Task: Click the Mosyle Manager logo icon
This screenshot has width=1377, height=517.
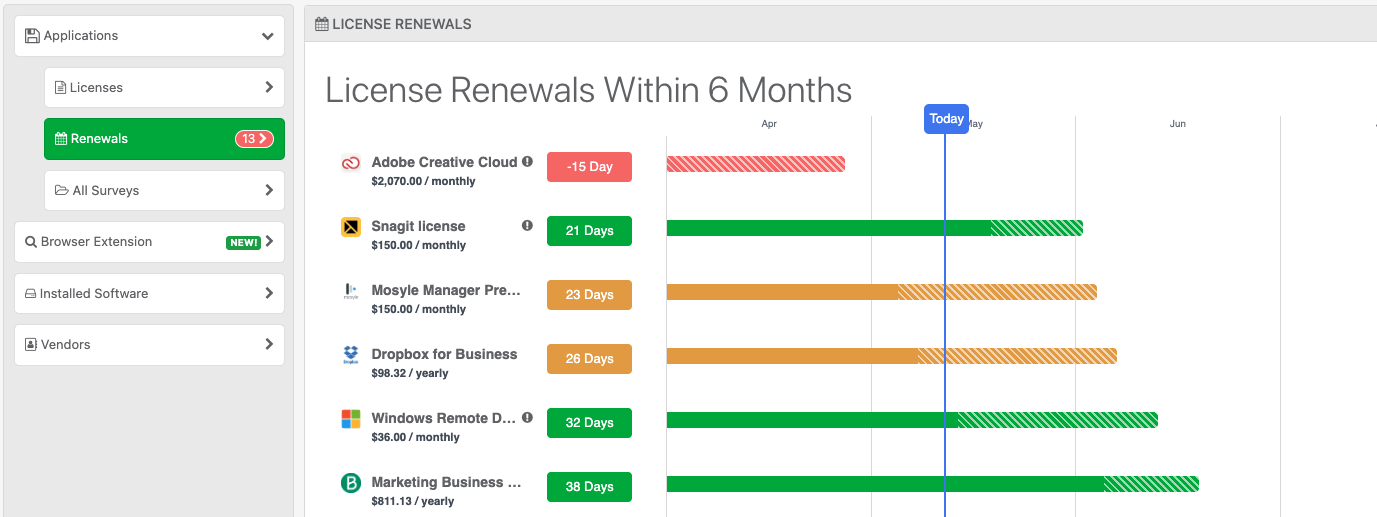Action: (x=351, y=291)
